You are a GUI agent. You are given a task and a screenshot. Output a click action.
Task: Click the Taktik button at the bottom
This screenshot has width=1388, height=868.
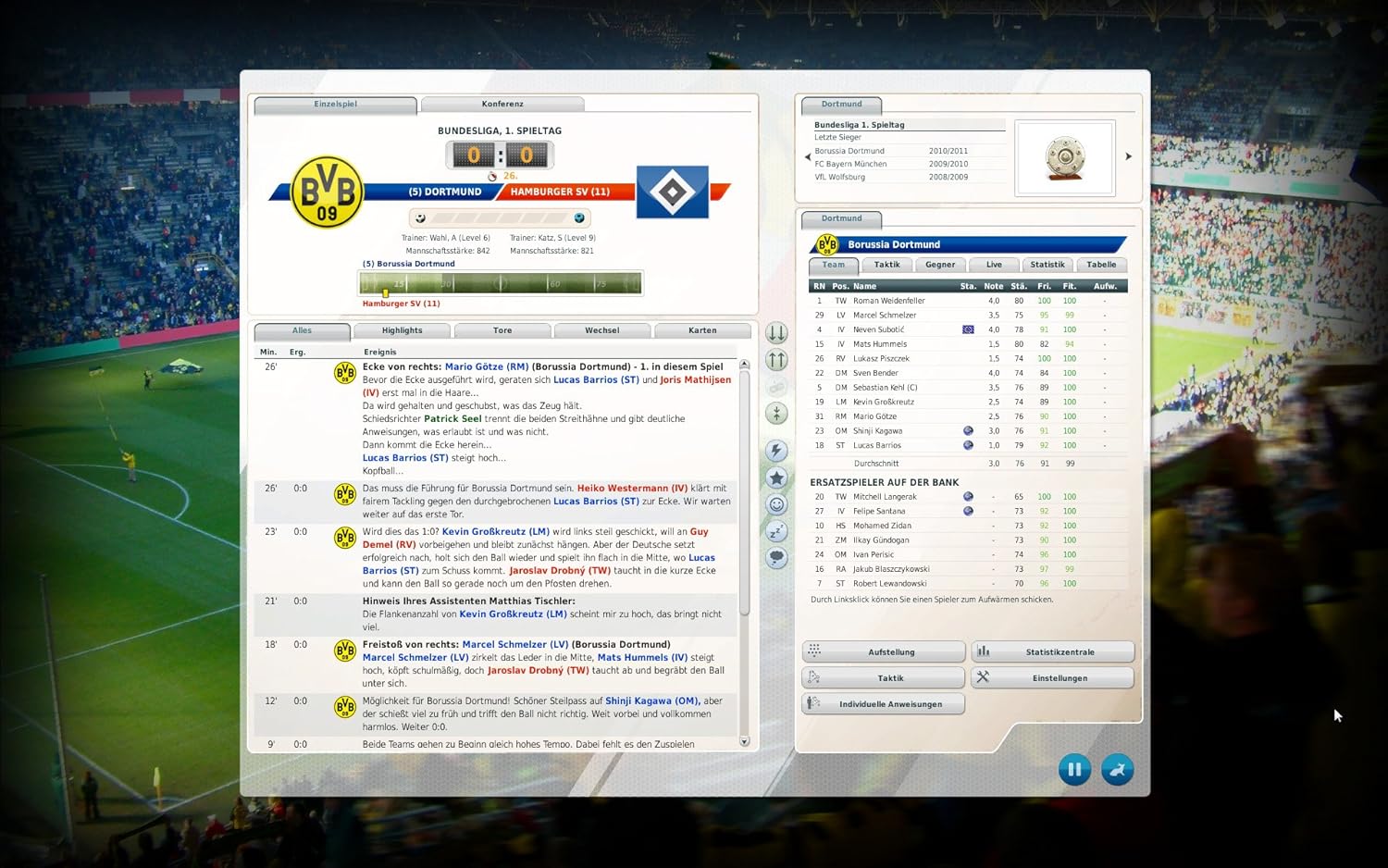[x=884, y=678]
